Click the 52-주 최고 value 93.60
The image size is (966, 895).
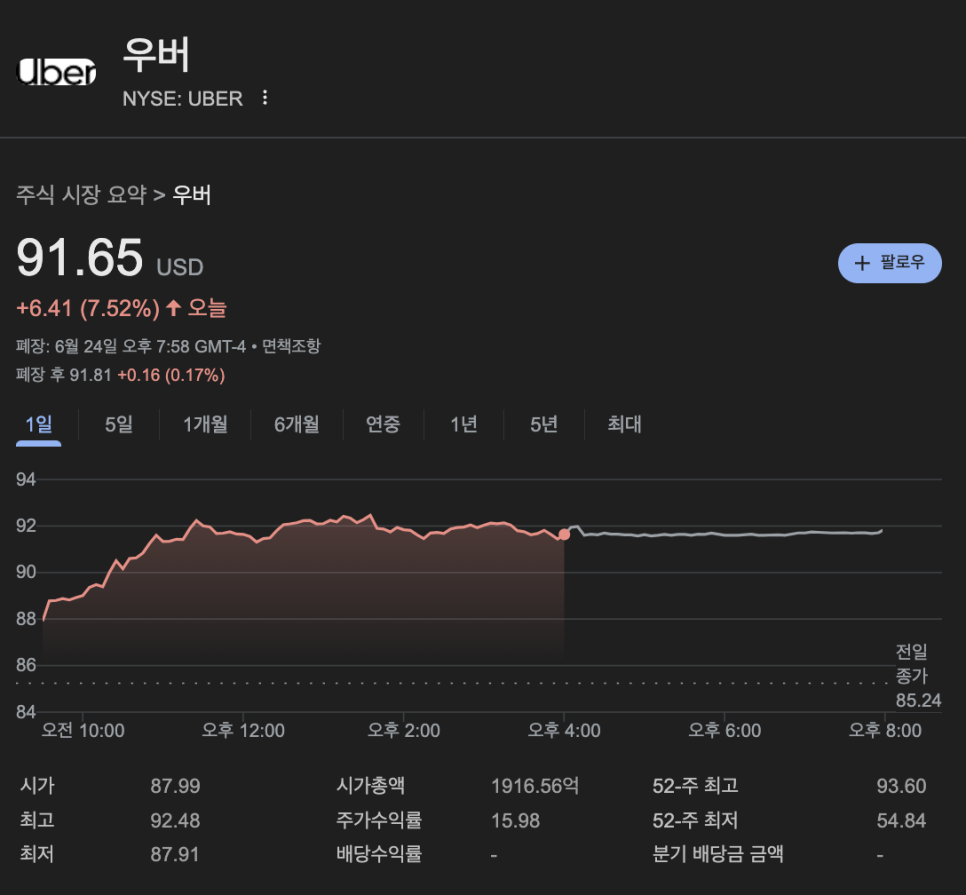(901, 786)
